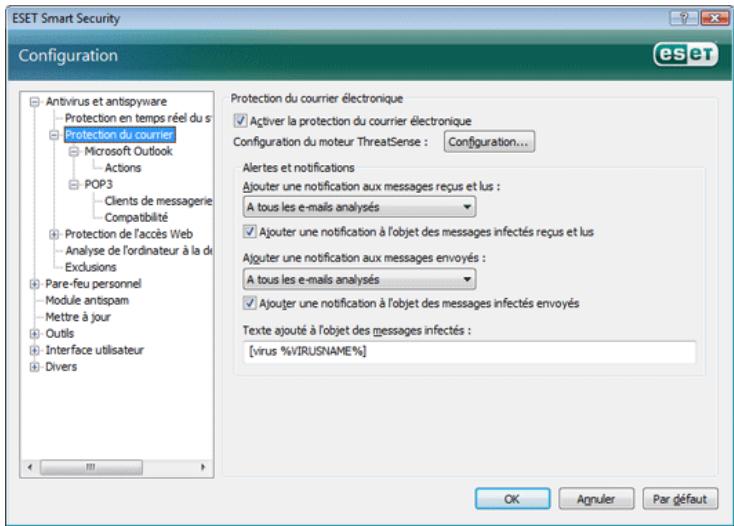Image resolution: width=734 pixels, height=526 pixels.
Task: Click the tree scrollbar left arrow
Action: (x=30, y=467)
